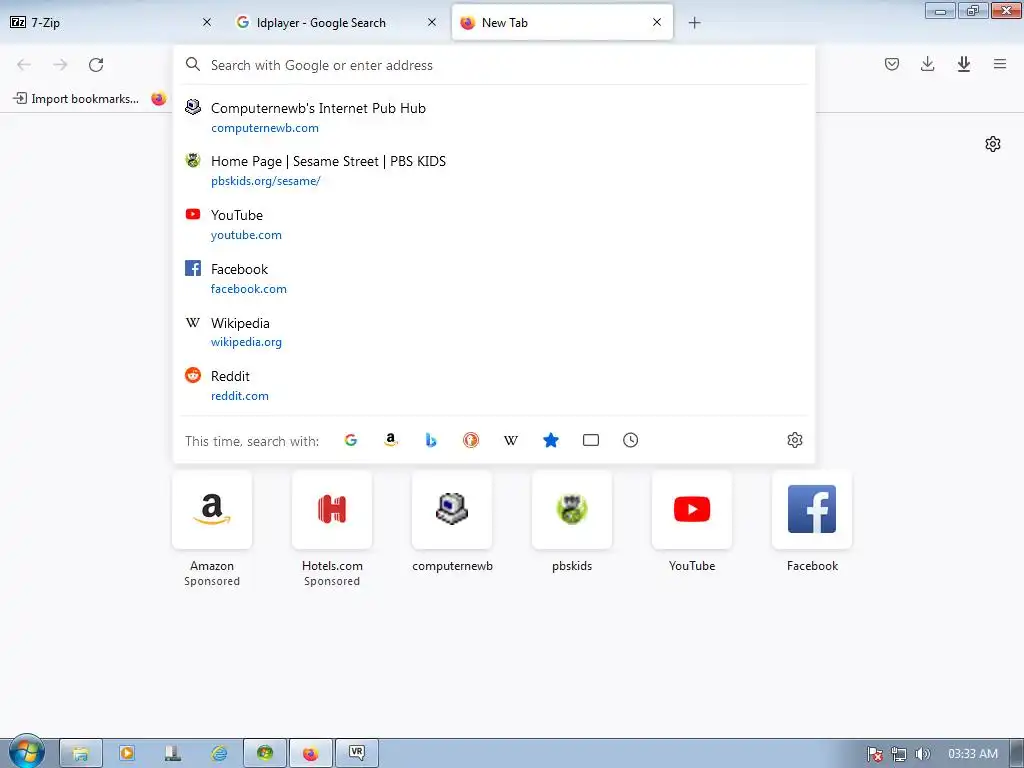
Task: Search this time with Amazon icon
Action: coord(391,440)
